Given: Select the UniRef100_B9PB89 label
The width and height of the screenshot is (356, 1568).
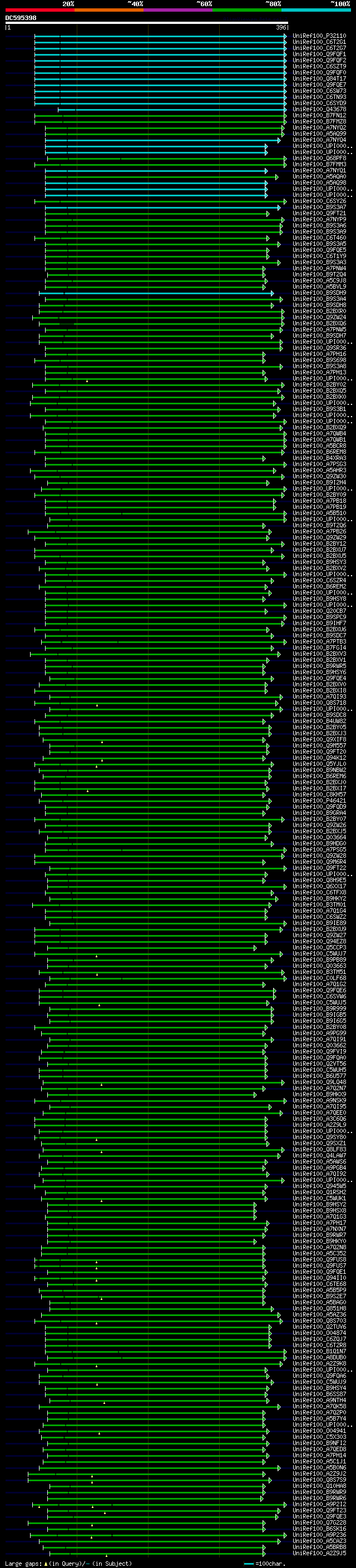Looking at the screenshot, I should 319,959.
